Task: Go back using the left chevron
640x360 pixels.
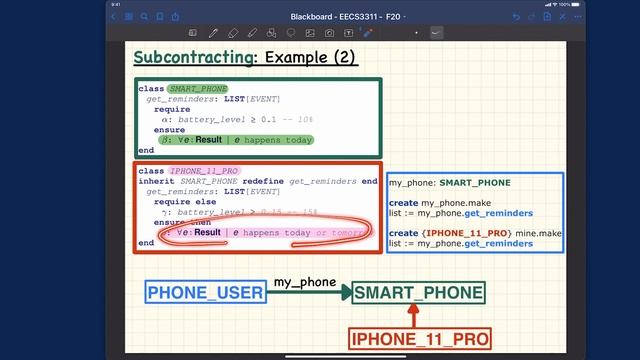Action: (113, 17)
